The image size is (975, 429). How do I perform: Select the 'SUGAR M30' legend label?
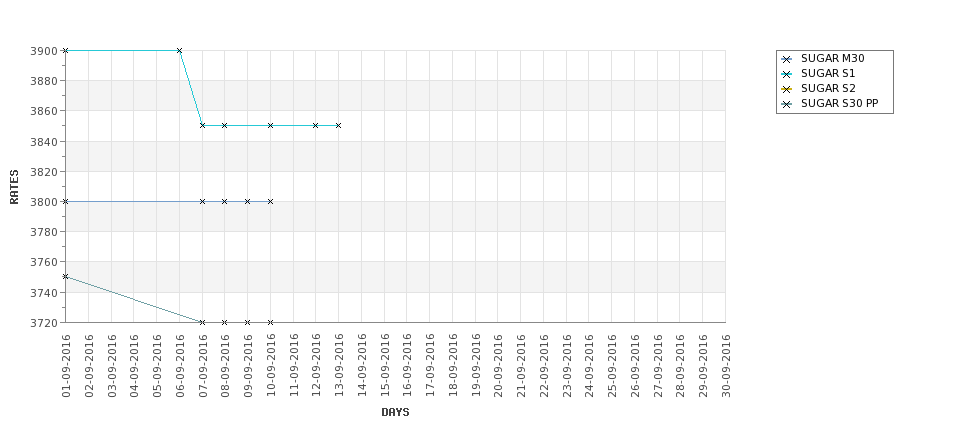(x=833, y=58)
